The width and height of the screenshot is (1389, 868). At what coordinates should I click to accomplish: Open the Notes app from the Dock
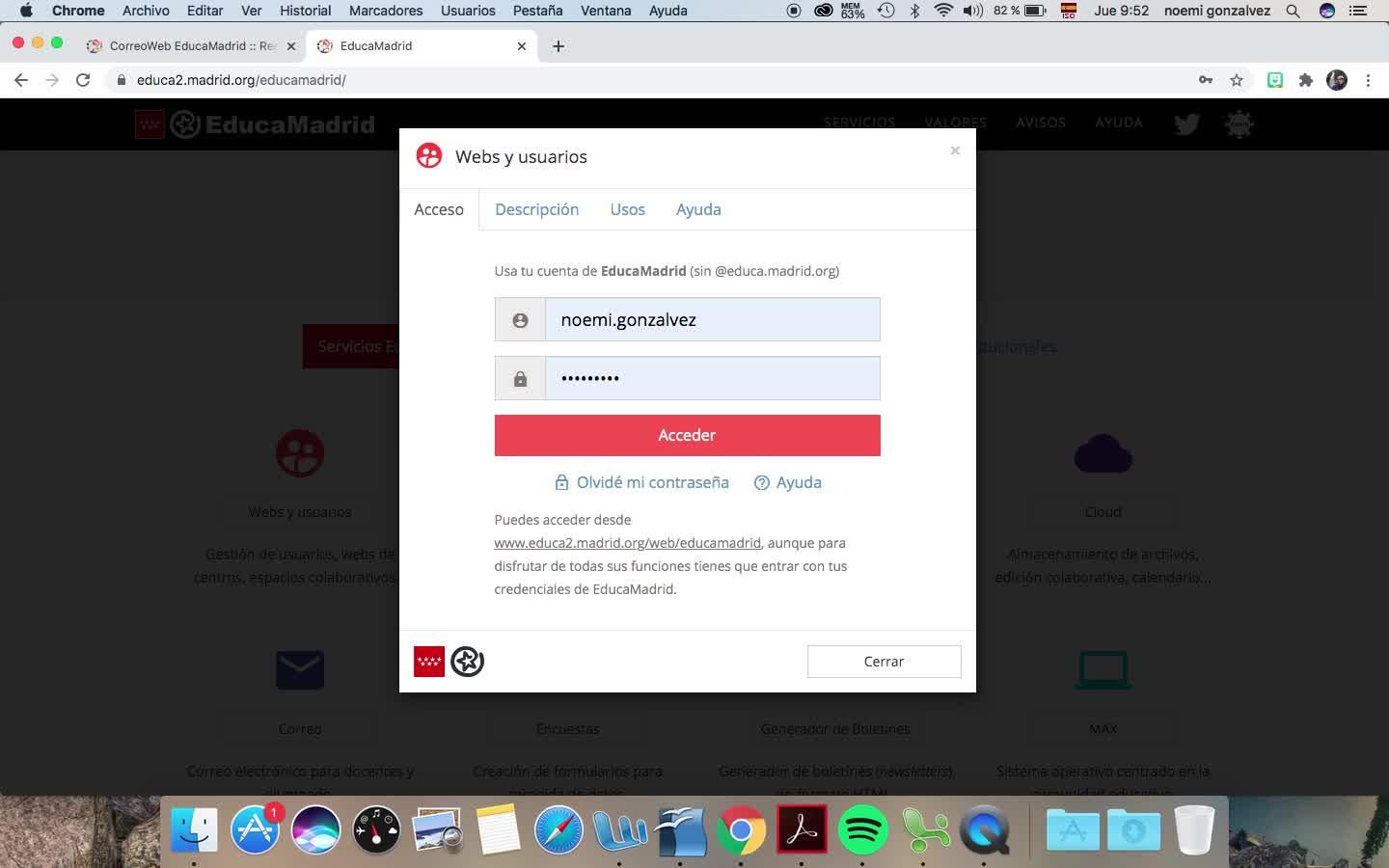pyautogui.click(x=498, y=829)
